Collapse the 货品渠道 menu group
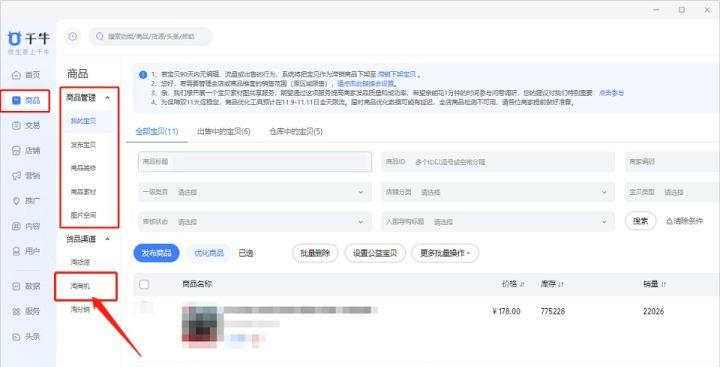 [x=107, y=239]
